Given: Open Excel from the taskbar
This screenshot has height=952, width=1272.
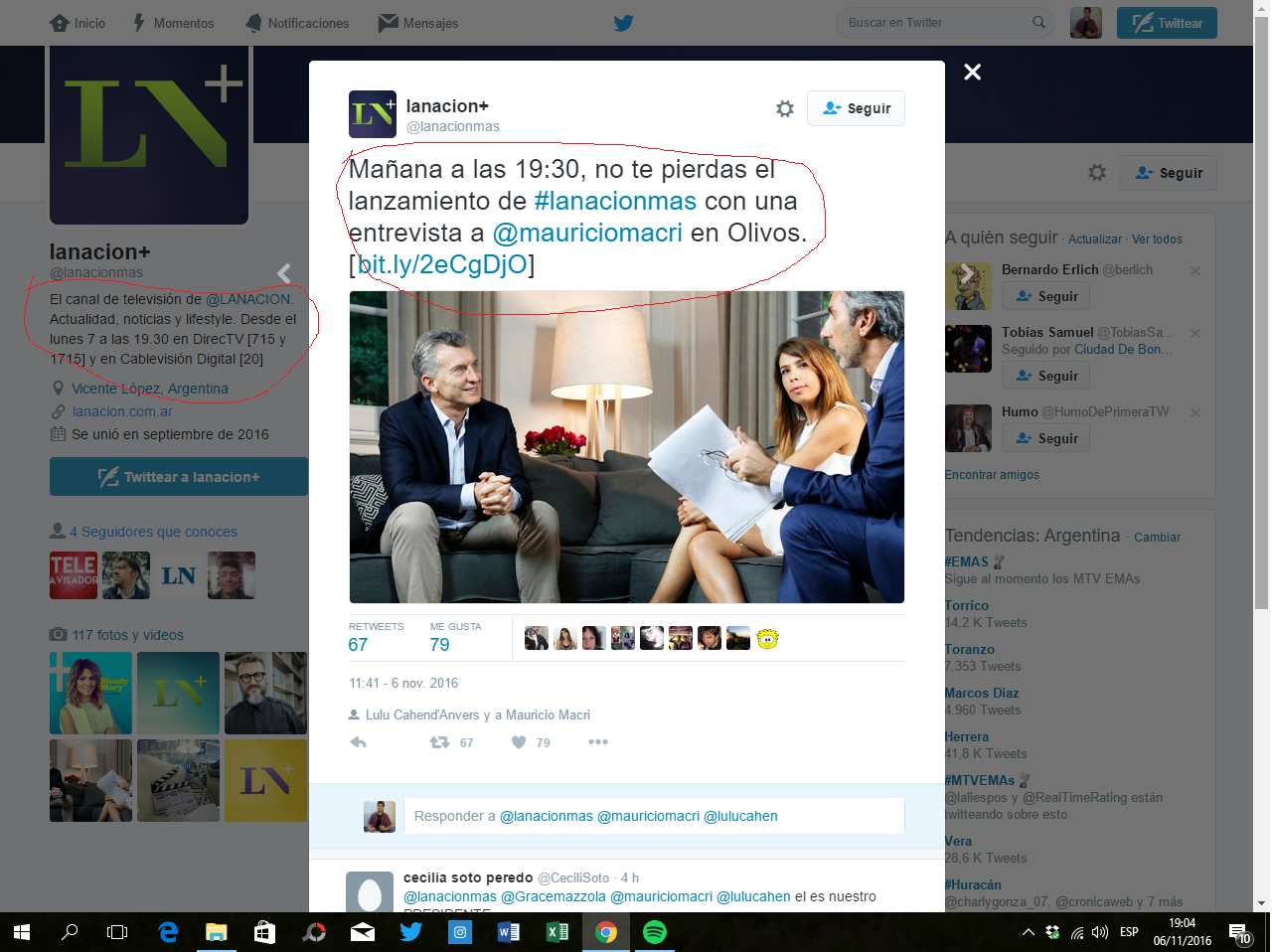Looking at the screenshot, I should pos(556,932).
